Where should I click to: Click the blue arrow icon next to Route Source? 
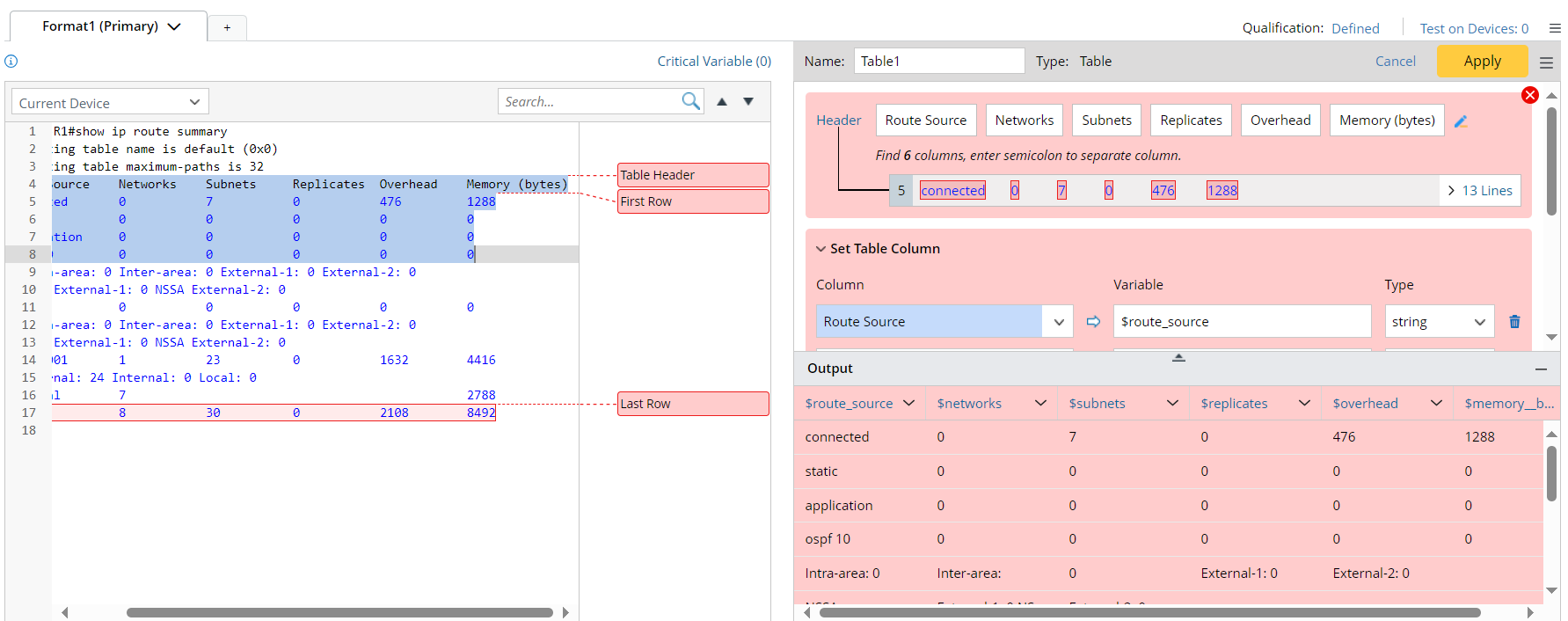1093,322
